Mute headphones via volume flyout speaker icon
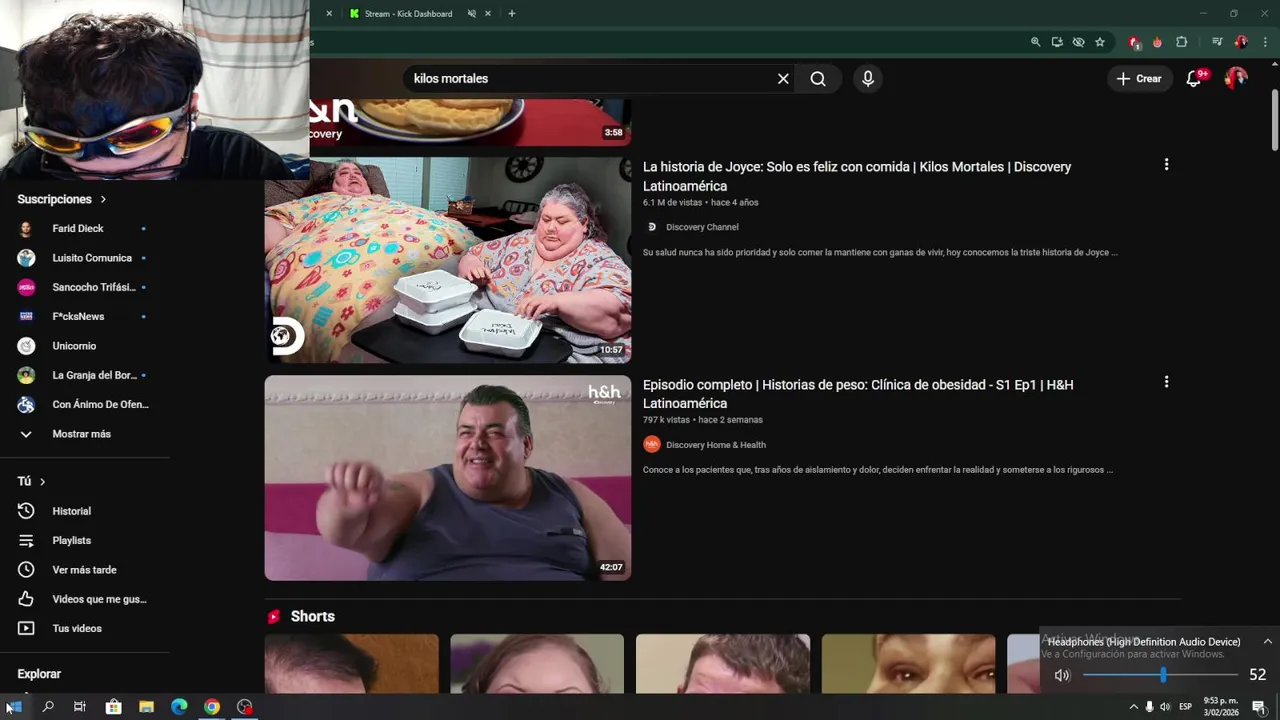This screenshot has width=1280, height=720. click(x=1062, y=675)
